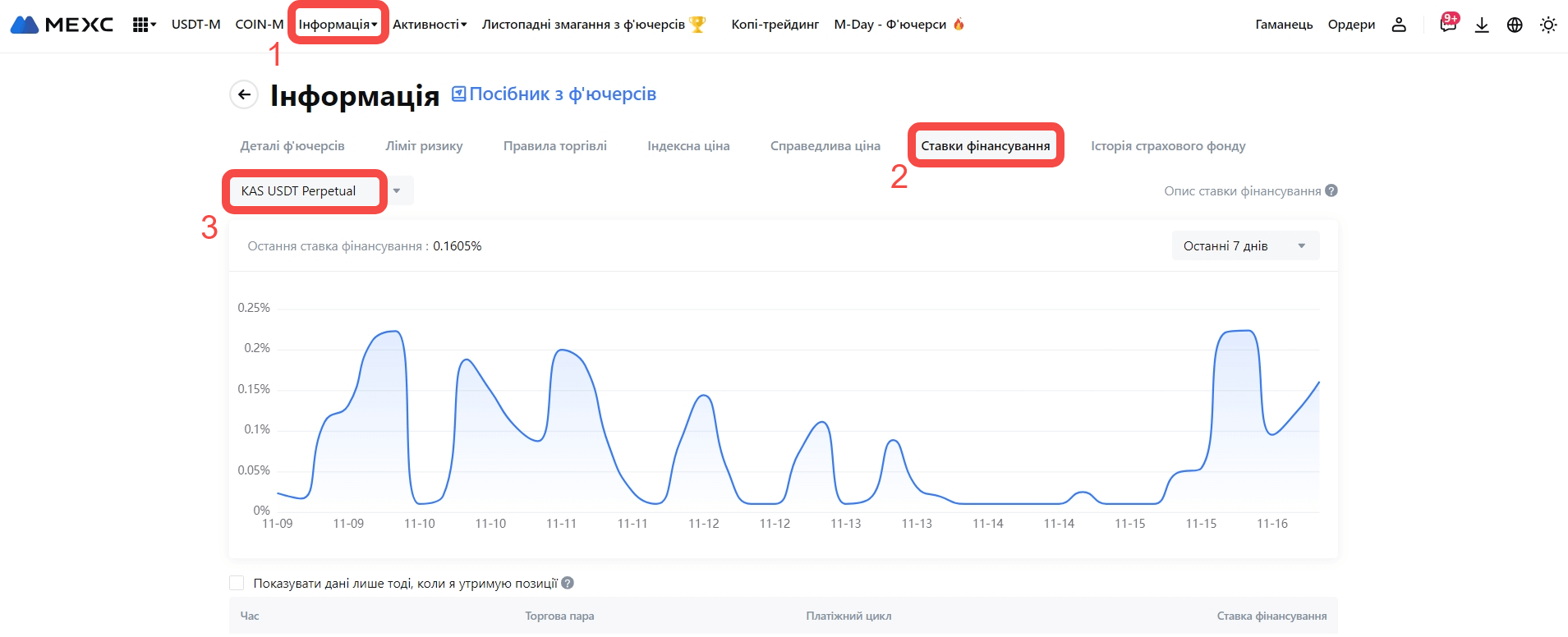Viewport: 1568px width, 637px height.
Task: Click help icon beside Опис ставки фінансування
Action: point(1331,190)
